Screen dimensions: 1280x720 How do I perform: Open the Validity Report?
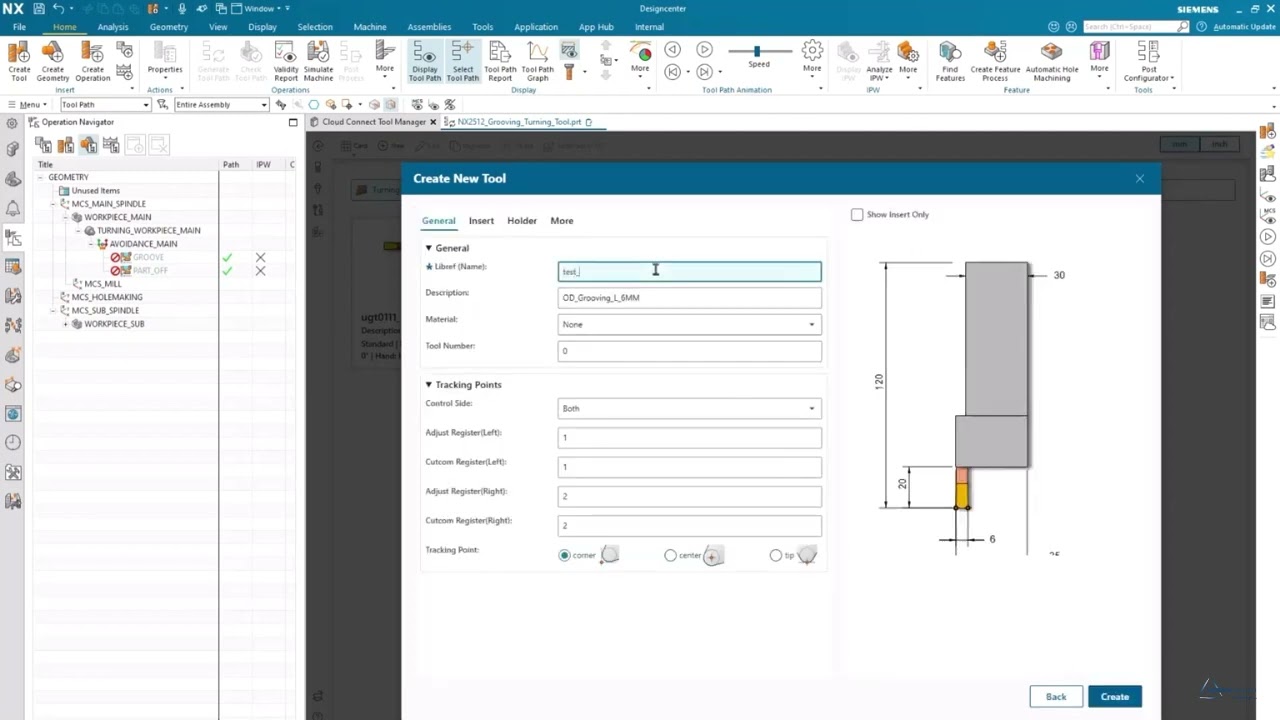(286, 61)
